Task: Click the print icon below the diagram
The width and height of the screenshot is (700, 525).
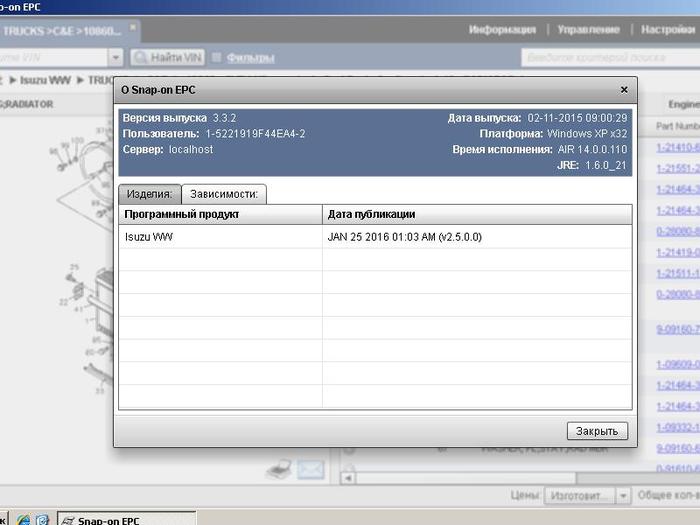Action: [x=282, y=470]
